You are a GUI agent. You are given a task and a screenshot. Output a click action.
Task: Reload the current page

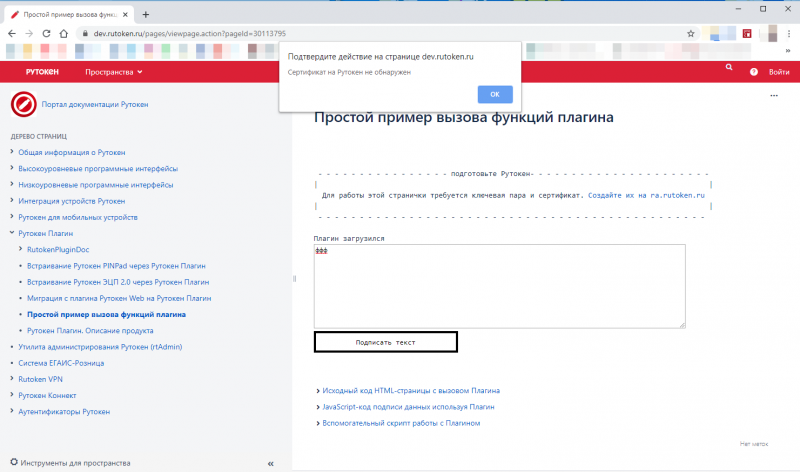click(x=46, y=34)
